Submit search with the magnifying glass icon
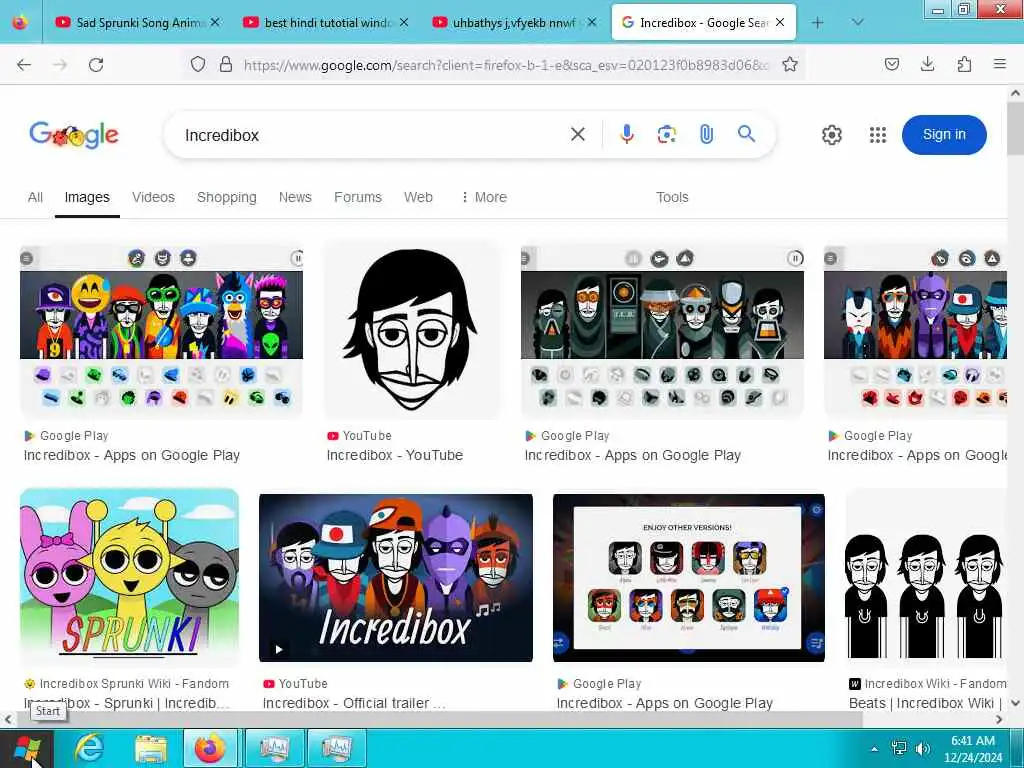The width and height of the screenshot is (1024, 768). [x=746, y=135]
